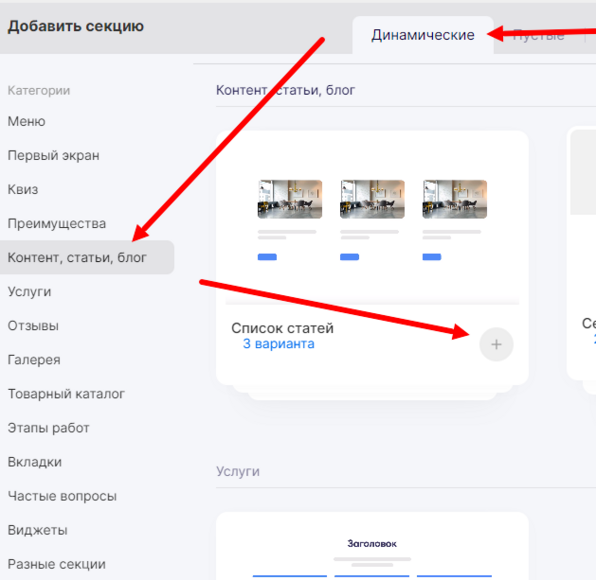Select first article thumbnail in Список статей preview
596x580 pixels.
(x=290, y=199)
